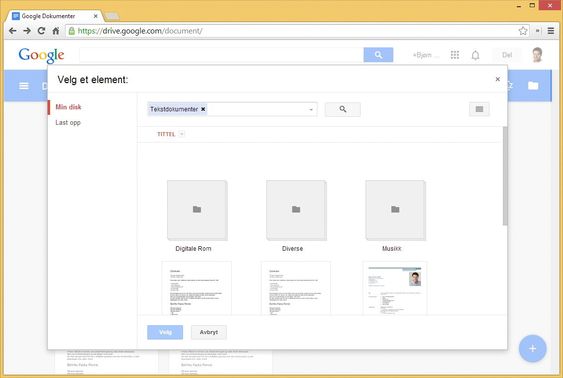Screen dimensions: 563x378
Task: Reload the page in the browser
Action: [x=41, y=31]
